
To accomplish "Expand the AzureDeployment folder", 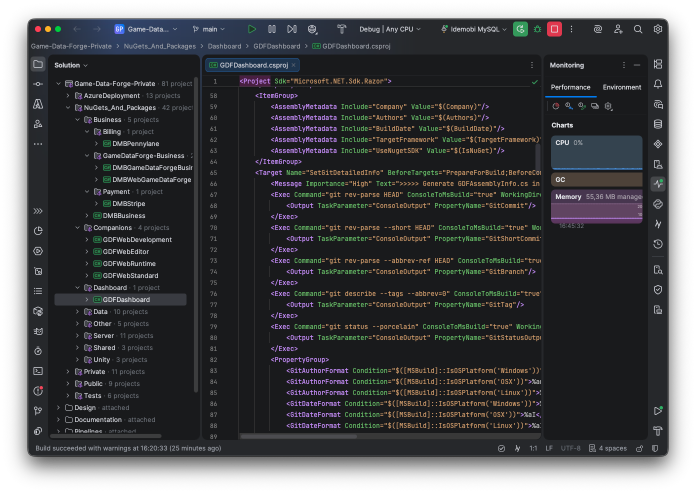I will pos(68,95).
